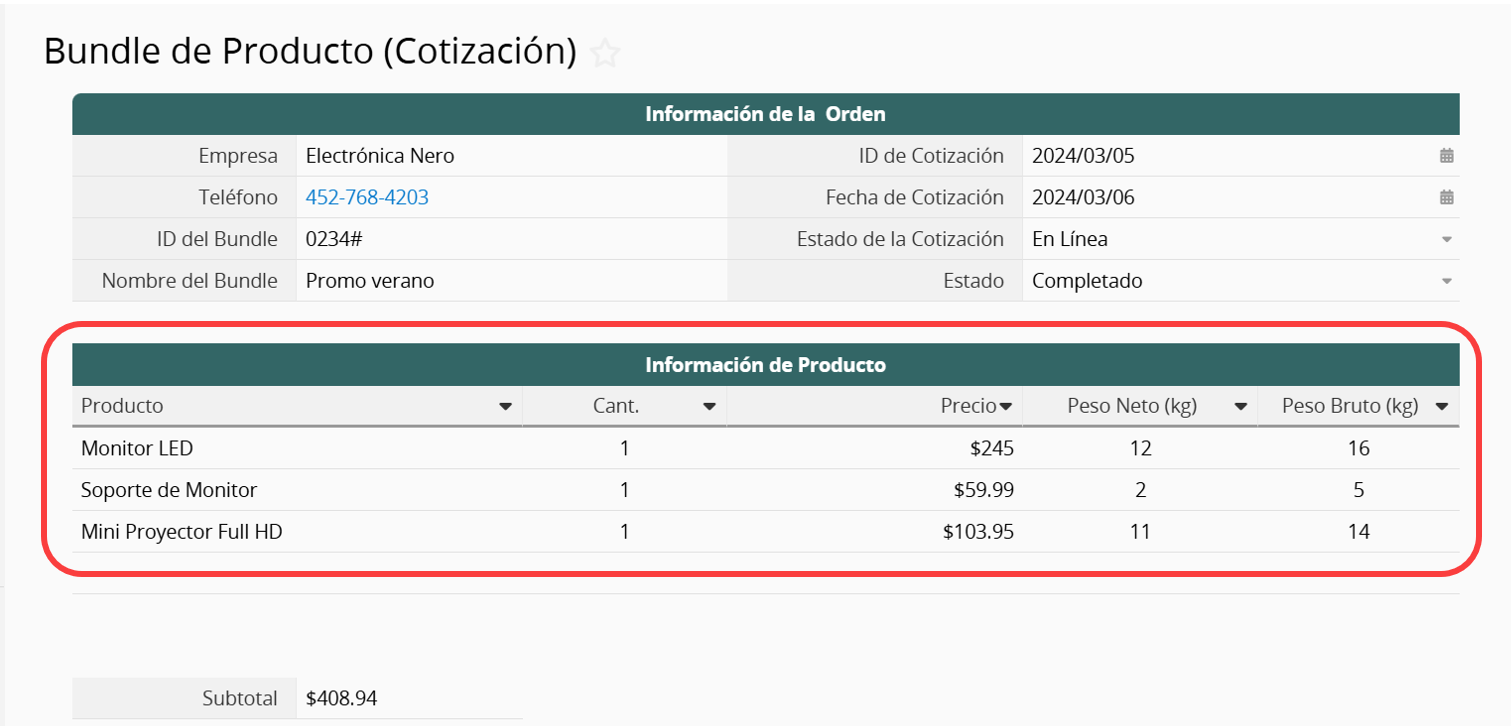Open Peso Bruto (kg) column filter arrow
The height and width of the screenshot is (726, 1511).
(x=1441, y=407)
